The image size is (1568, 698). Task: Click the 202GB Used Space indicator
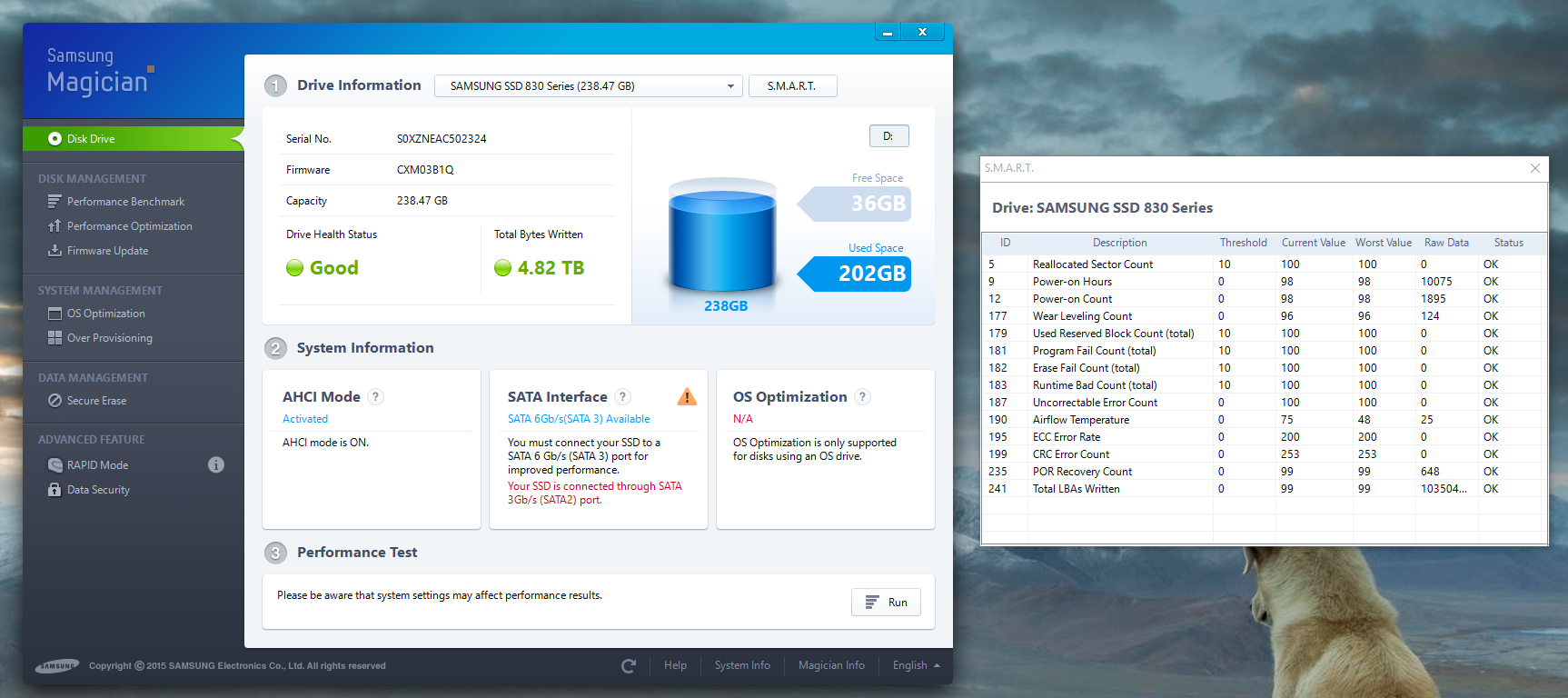855,274
